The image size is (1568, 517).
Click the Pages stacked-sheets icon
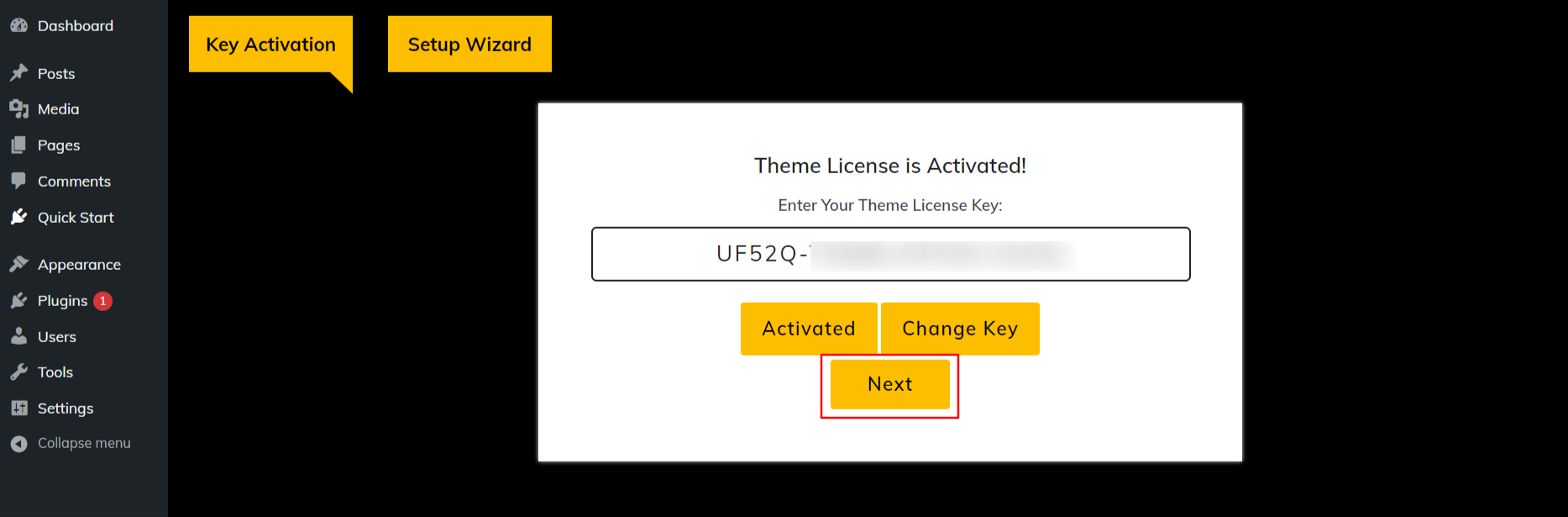click(18, 145)
